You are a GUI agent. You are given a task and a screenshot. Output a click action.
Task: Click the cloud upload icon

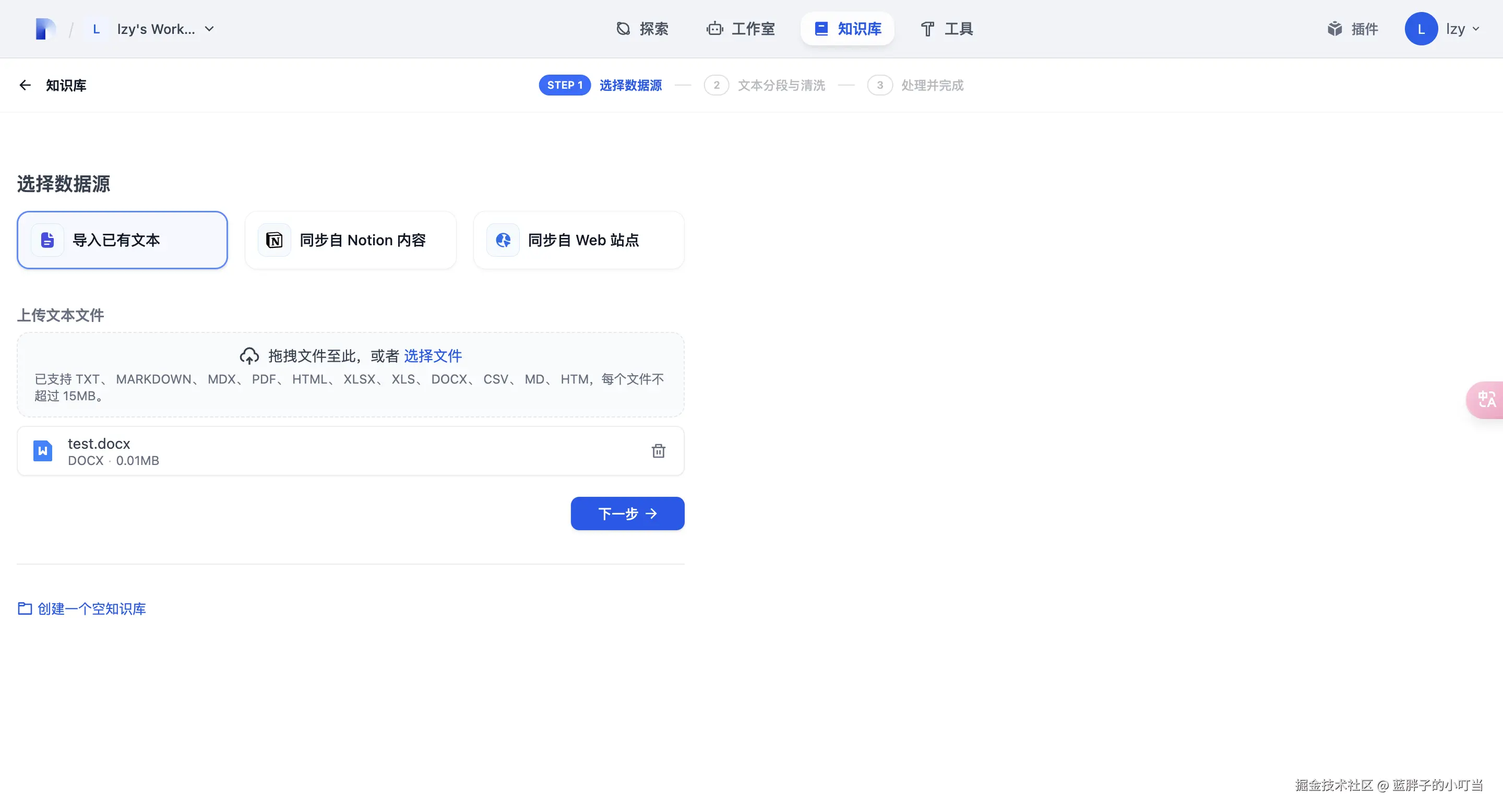[249, 356]
